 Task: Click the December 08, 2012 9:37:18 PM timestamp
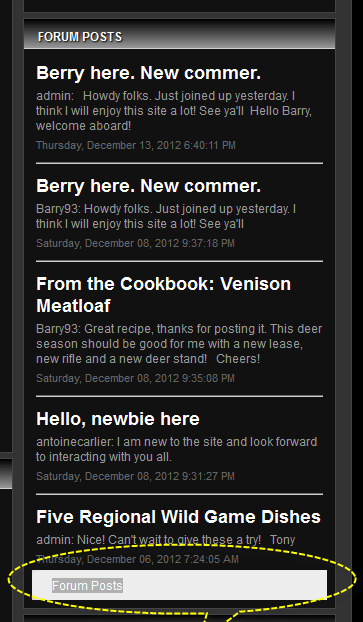pos(135,243)
